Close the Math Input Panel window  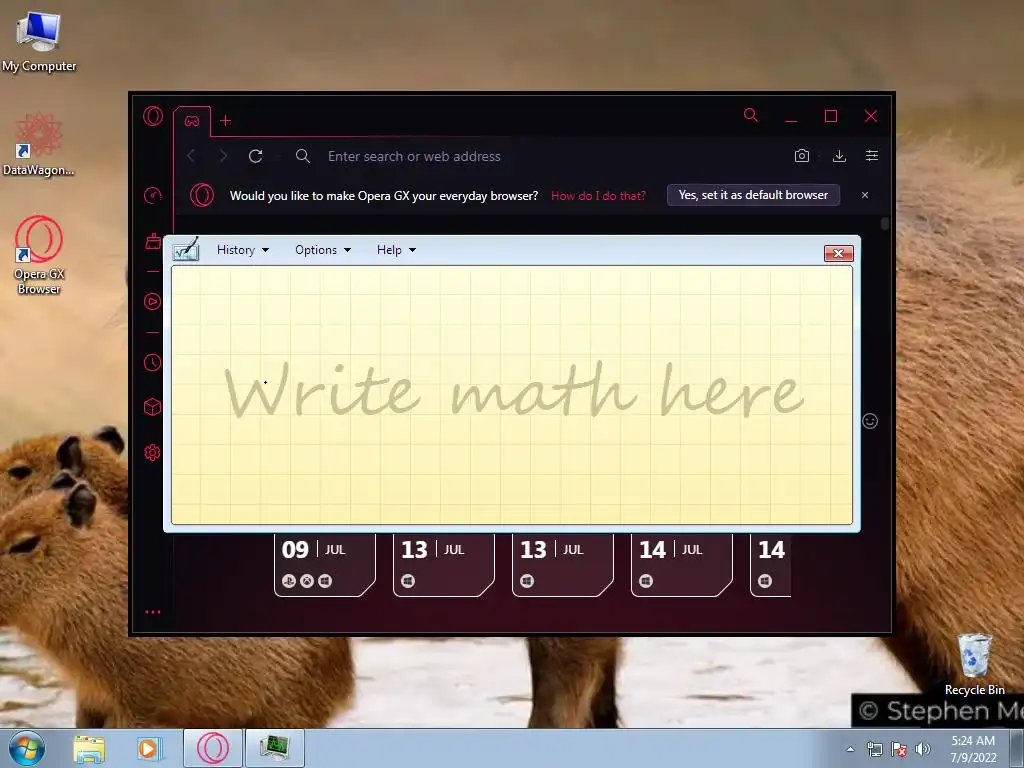839,253
